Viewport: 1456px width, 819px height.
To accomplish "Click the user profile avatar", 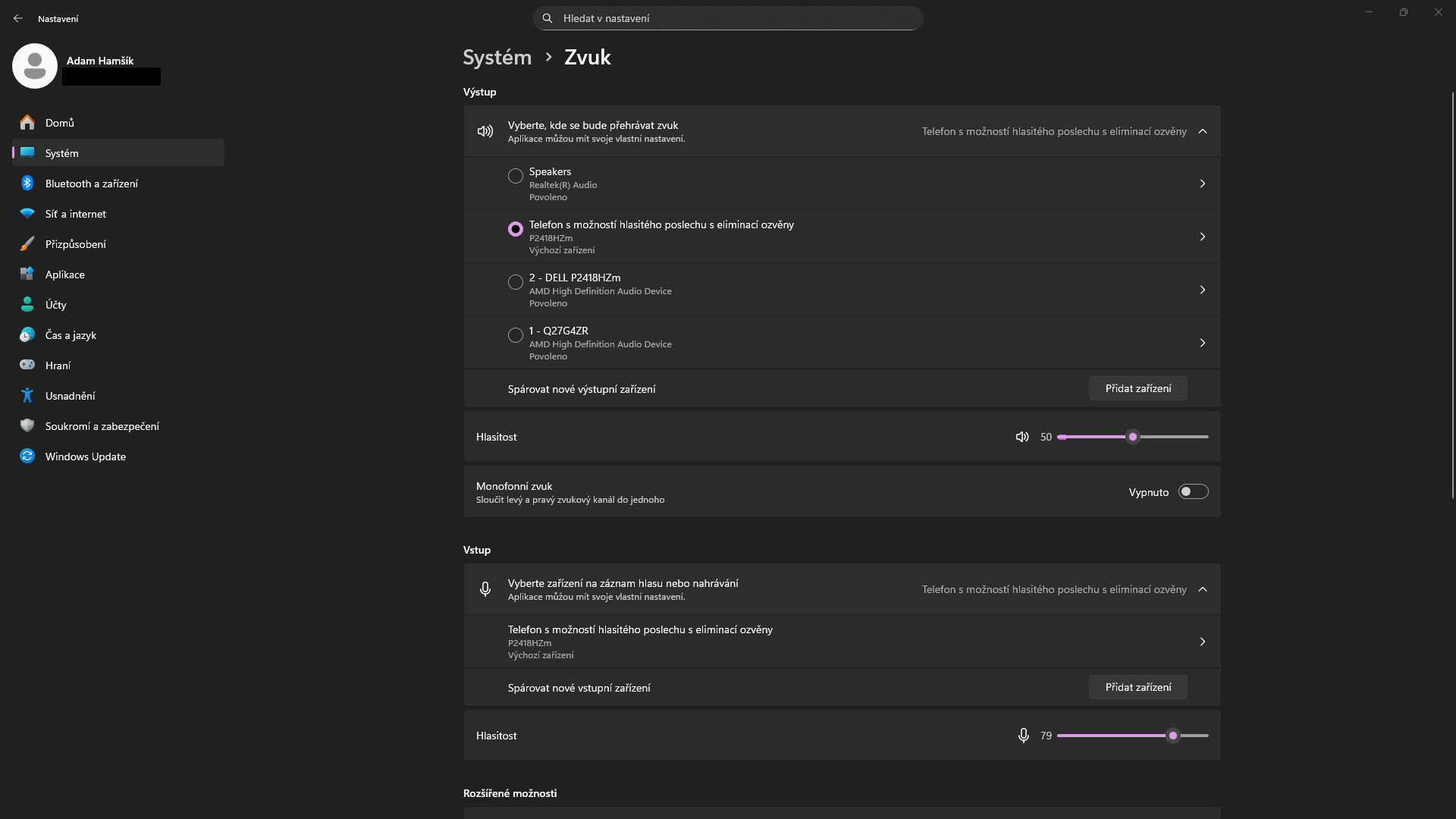I will [35, 67].
